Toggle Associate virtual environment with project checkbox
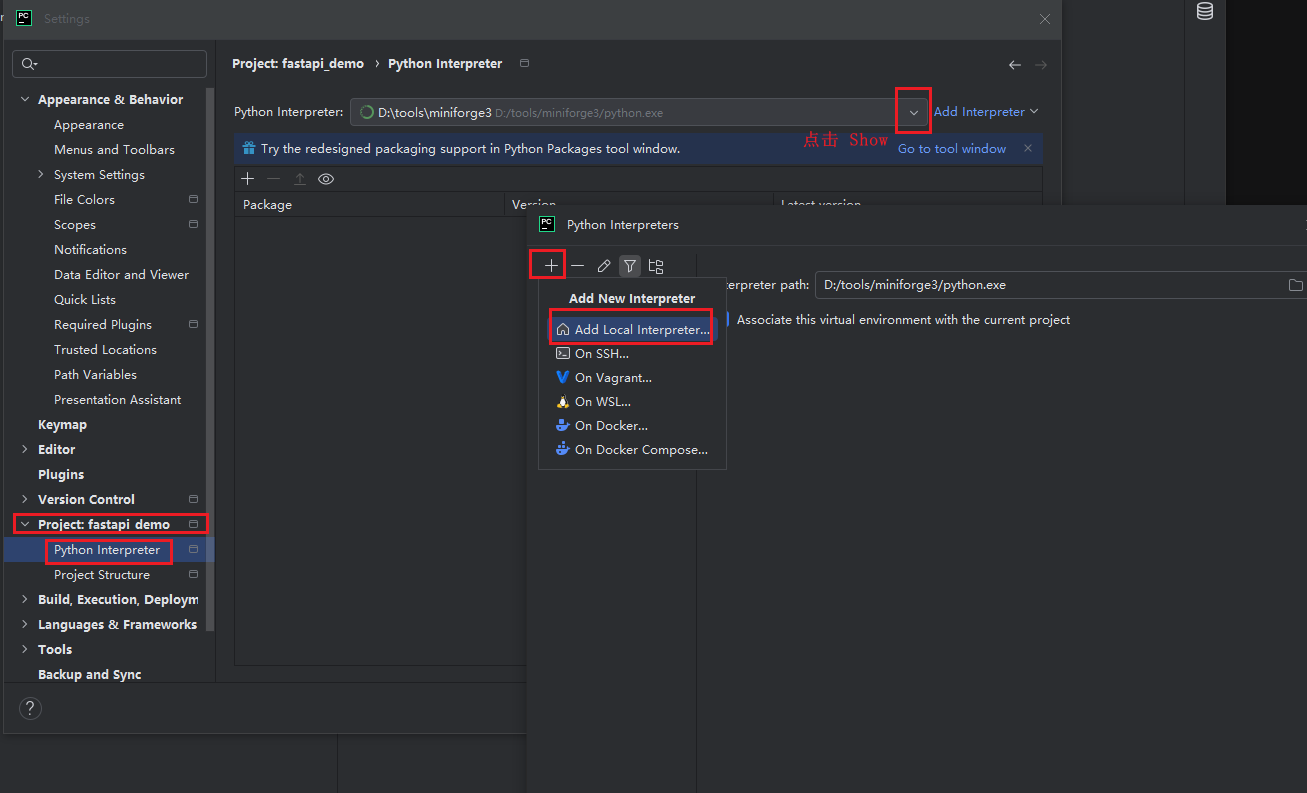Viewport: 1307px width, 793px height. coord(728,320)
